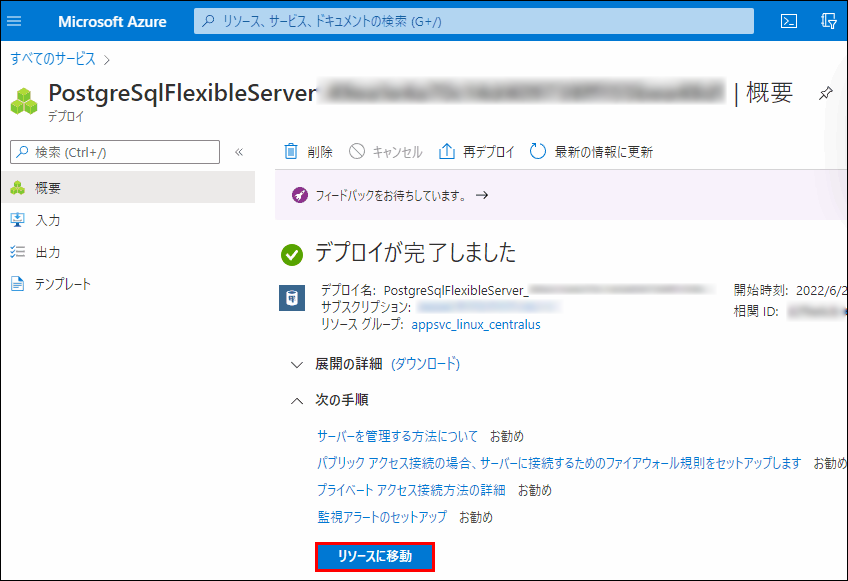
Task: Click the デプロイ名 label
Action: click(350, 290)
